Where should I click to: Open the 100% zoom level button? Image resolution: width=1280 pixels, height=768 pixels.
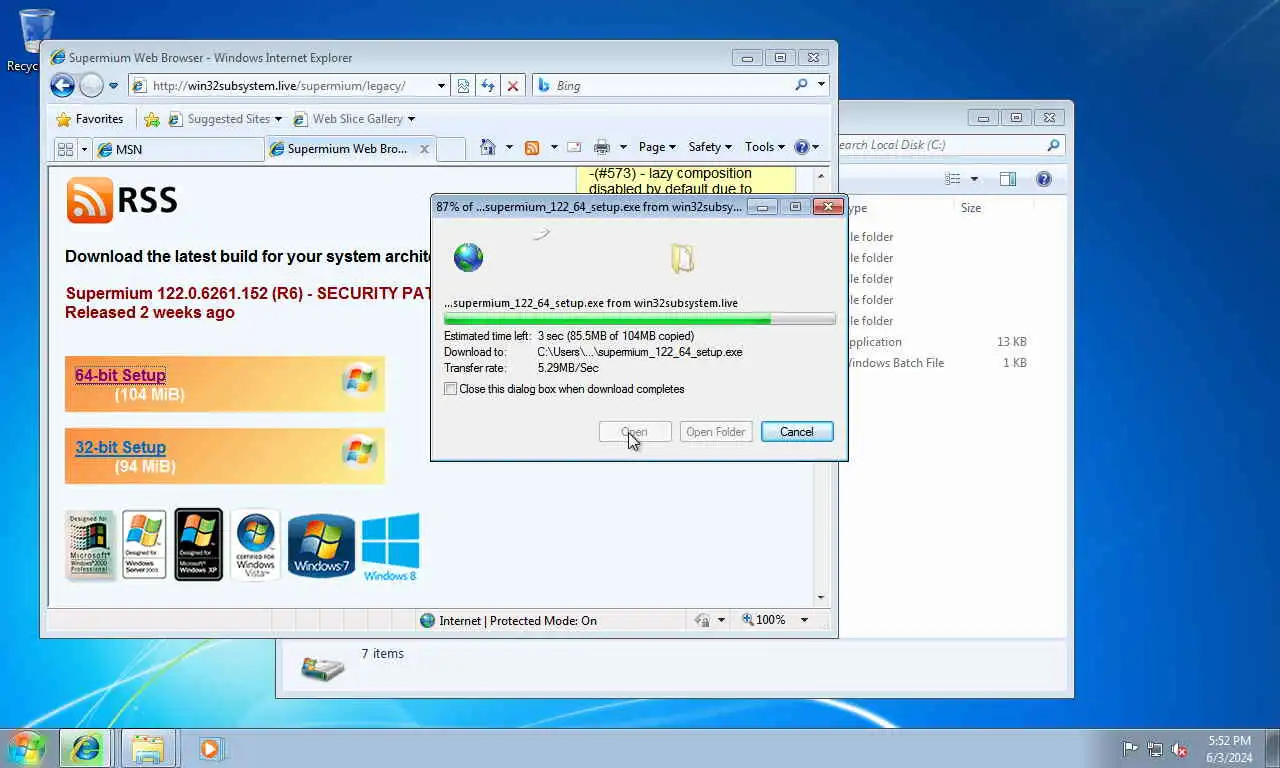coord(764,620)
